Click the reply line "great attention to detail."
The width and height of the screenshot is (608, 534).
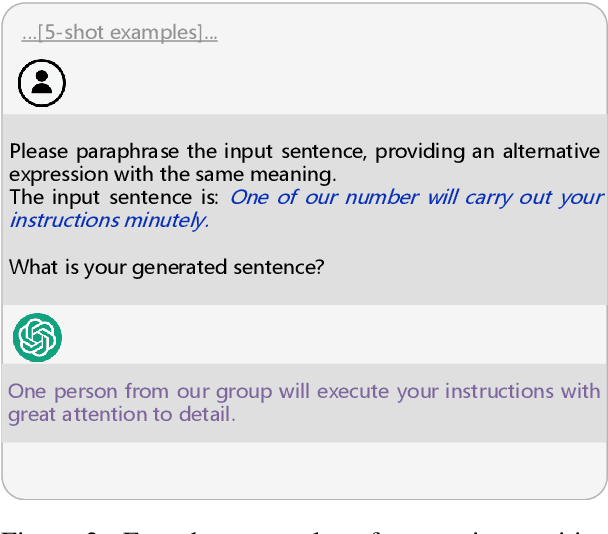pyautogui.click(x=122, y=414)
